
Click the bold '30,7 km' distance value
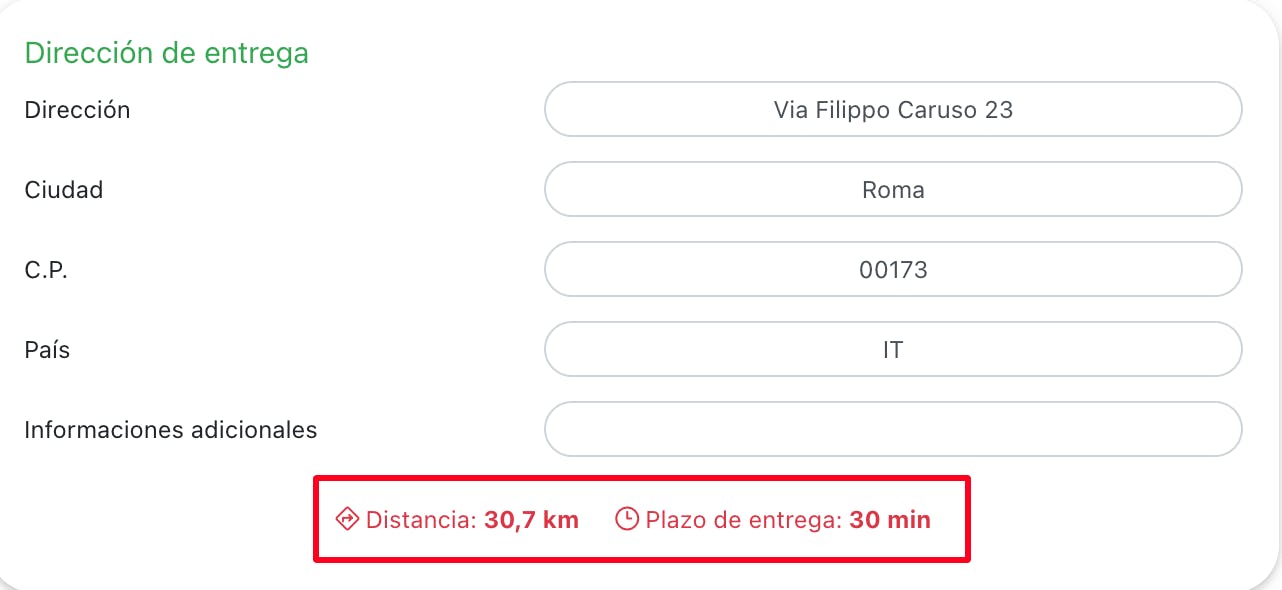[532, 520]
